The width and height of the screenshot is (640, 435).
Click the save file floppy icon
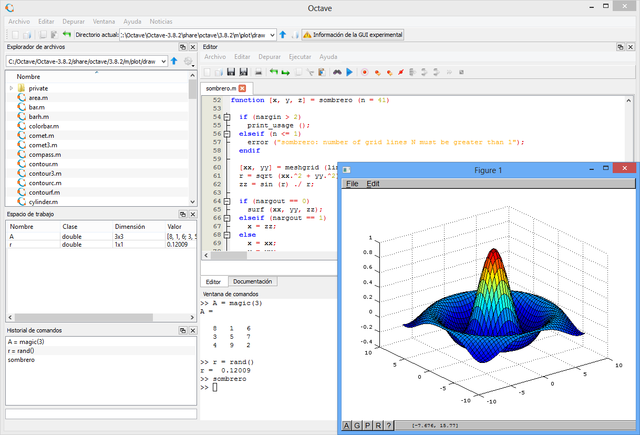tap(231, 72)
